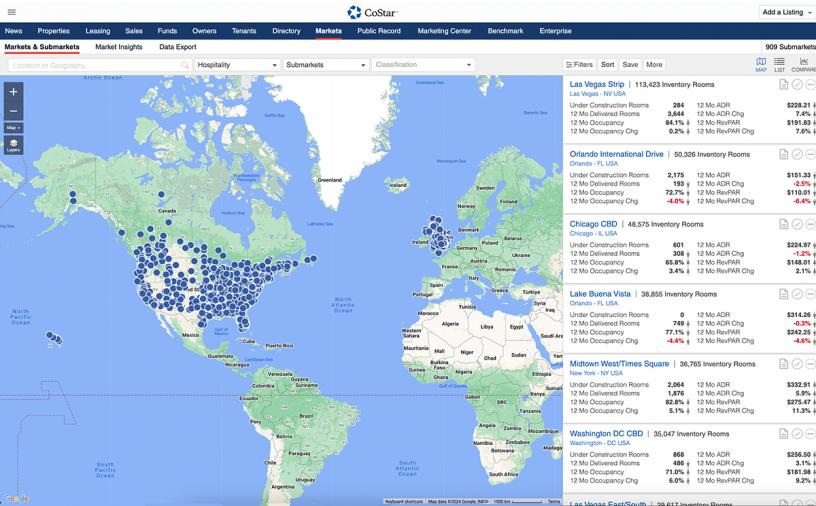Switch to List view
Image resolution: width=816 pixels, height=506 pixels.
[779, 65]
